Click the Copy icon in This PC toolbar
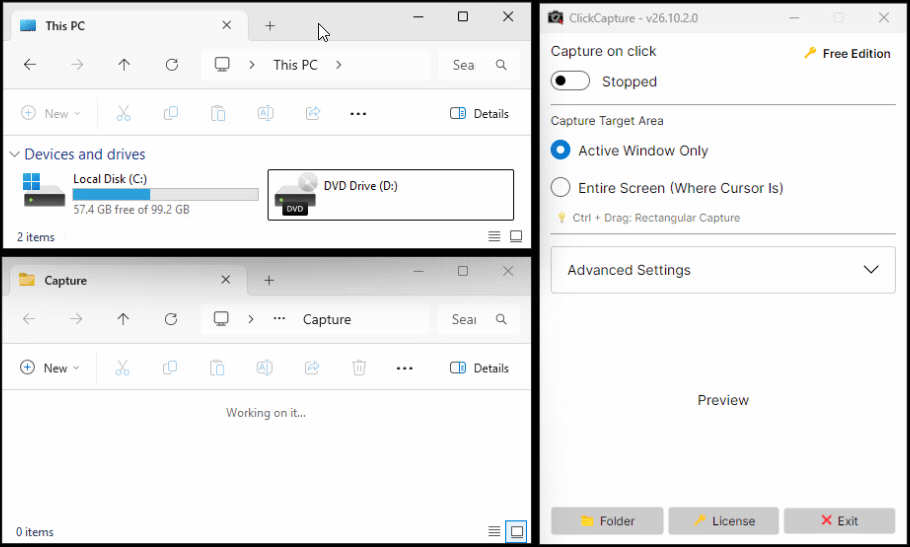910x547 pixels. click(171, 113)
